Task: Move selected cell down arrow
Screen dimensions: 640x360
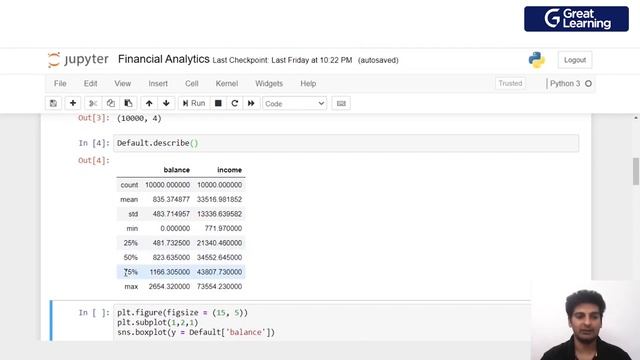Action: pyautogui.click(x=166, y=103)
